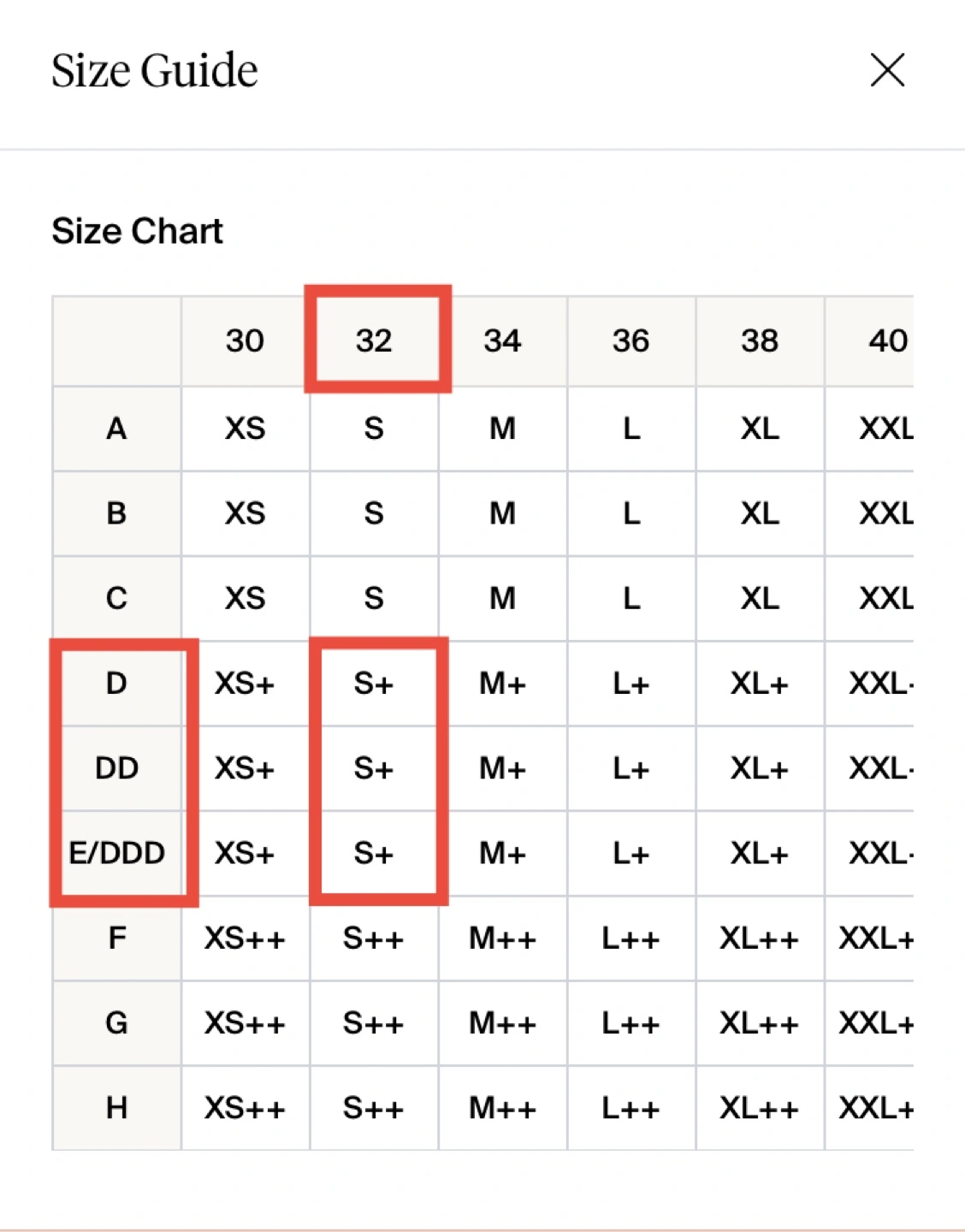Click the 34 band size header
The width and height of the screenshot is (965, 1232).
point(502,341)
